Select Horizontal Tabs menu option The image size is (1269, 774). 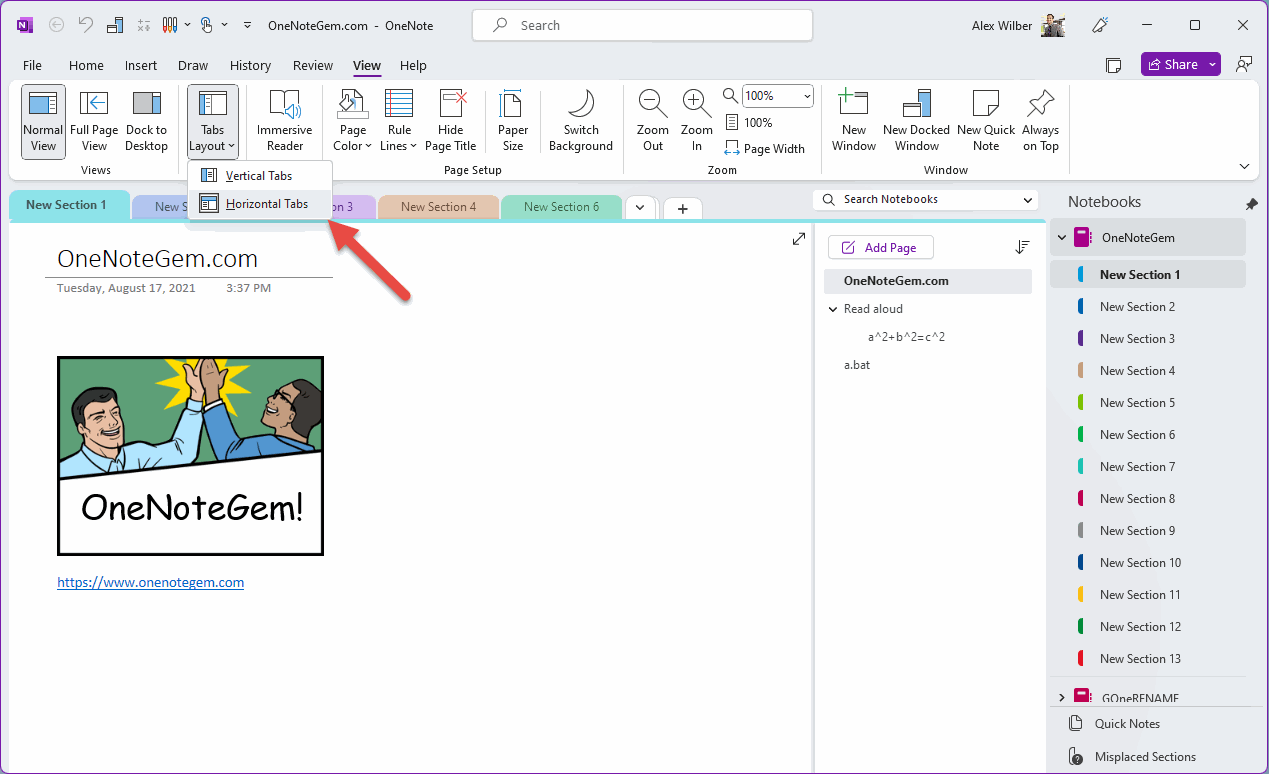click(259, 203)
